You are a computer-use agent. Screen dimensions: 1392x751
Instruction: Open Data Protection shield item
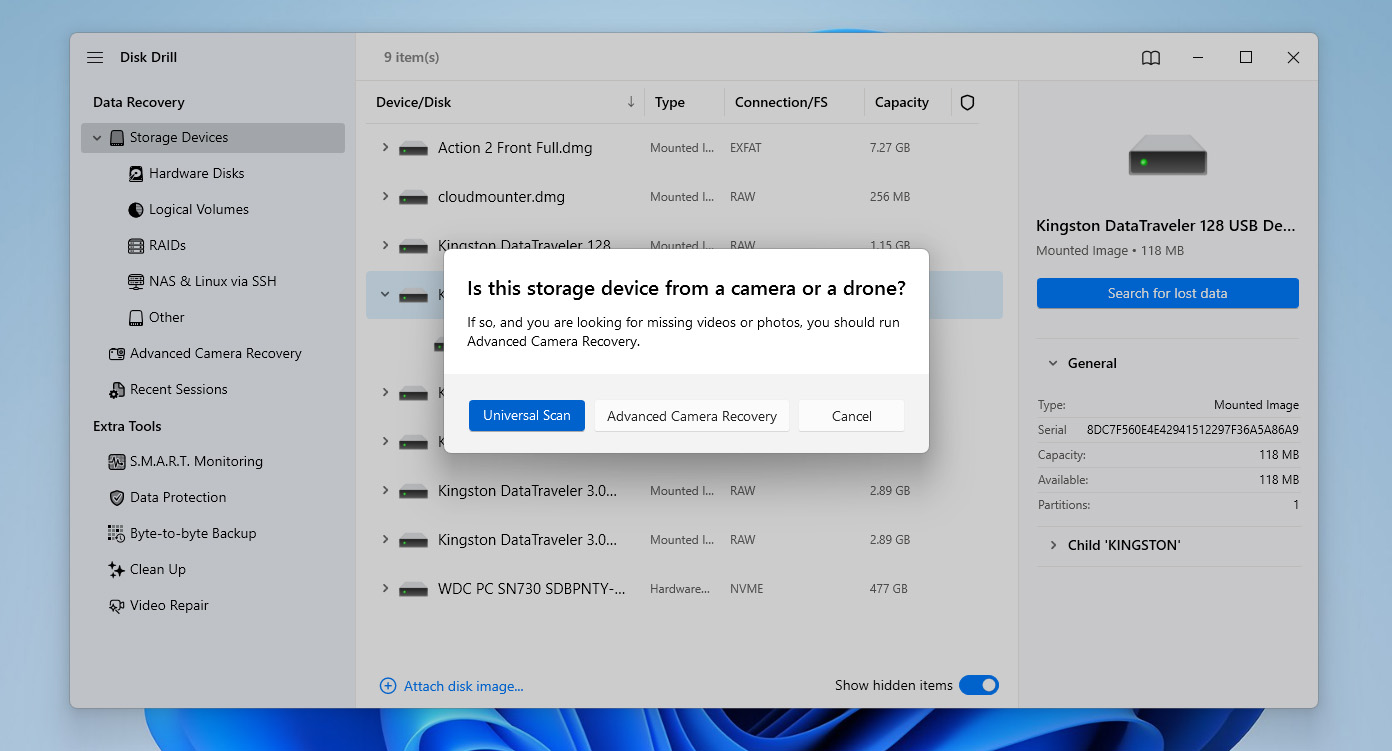point(177,498)
